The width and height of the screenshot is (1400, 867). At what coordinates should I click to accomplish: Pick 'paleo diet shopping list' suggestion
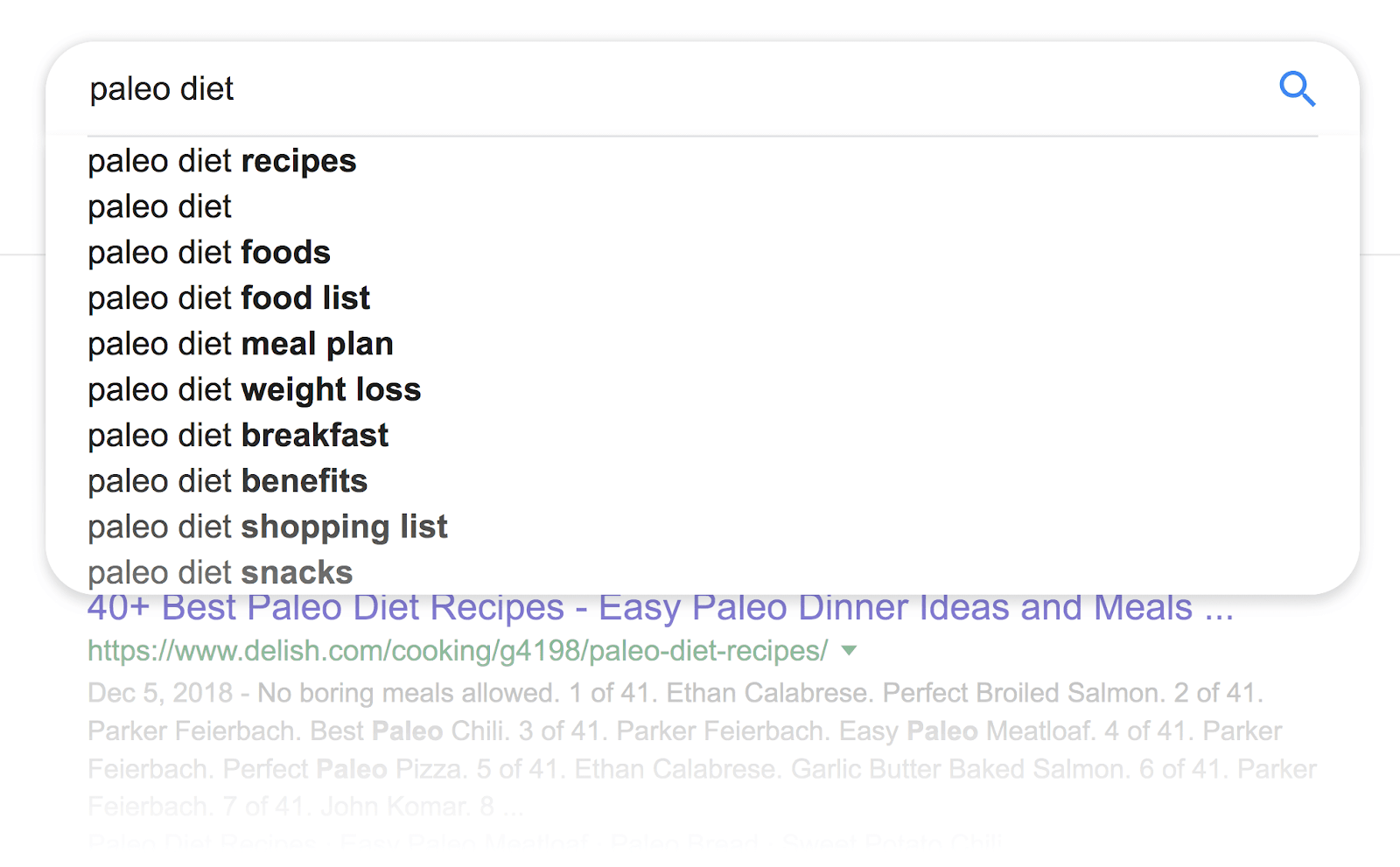[268, 527]
